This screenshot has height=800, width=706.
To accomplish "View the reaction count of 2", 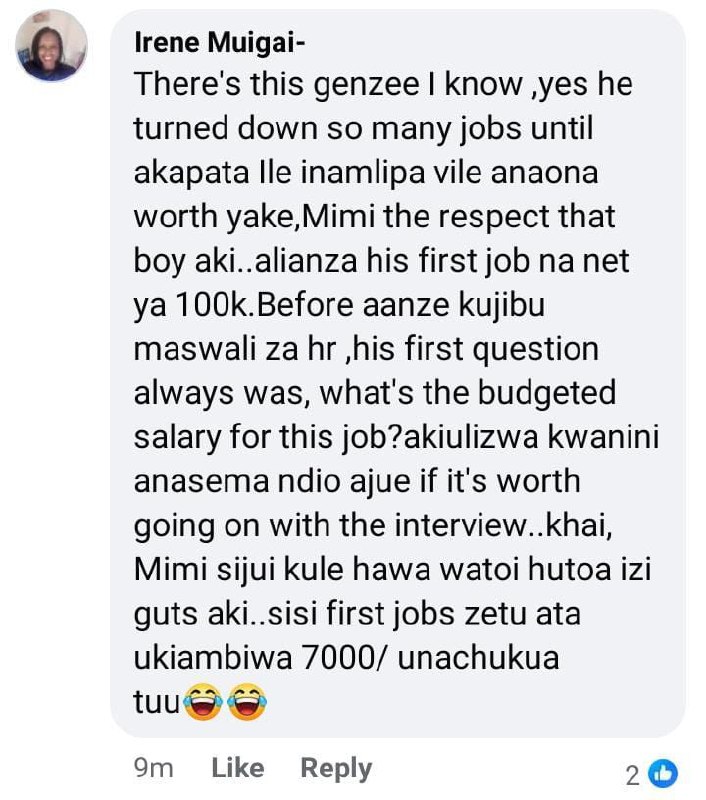I will pos(633,776).
